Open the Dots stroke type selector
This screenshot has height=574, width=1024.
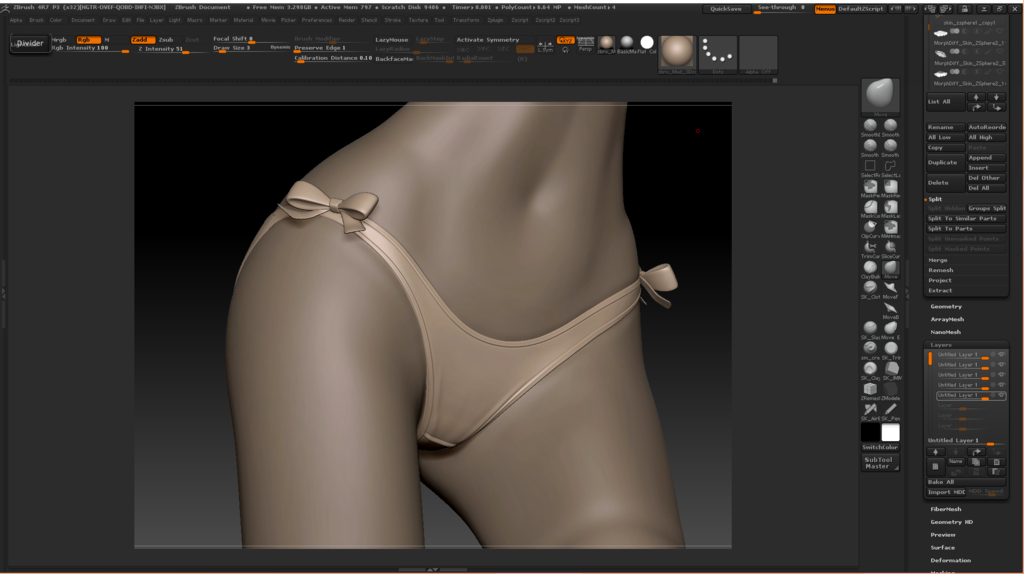717,54
